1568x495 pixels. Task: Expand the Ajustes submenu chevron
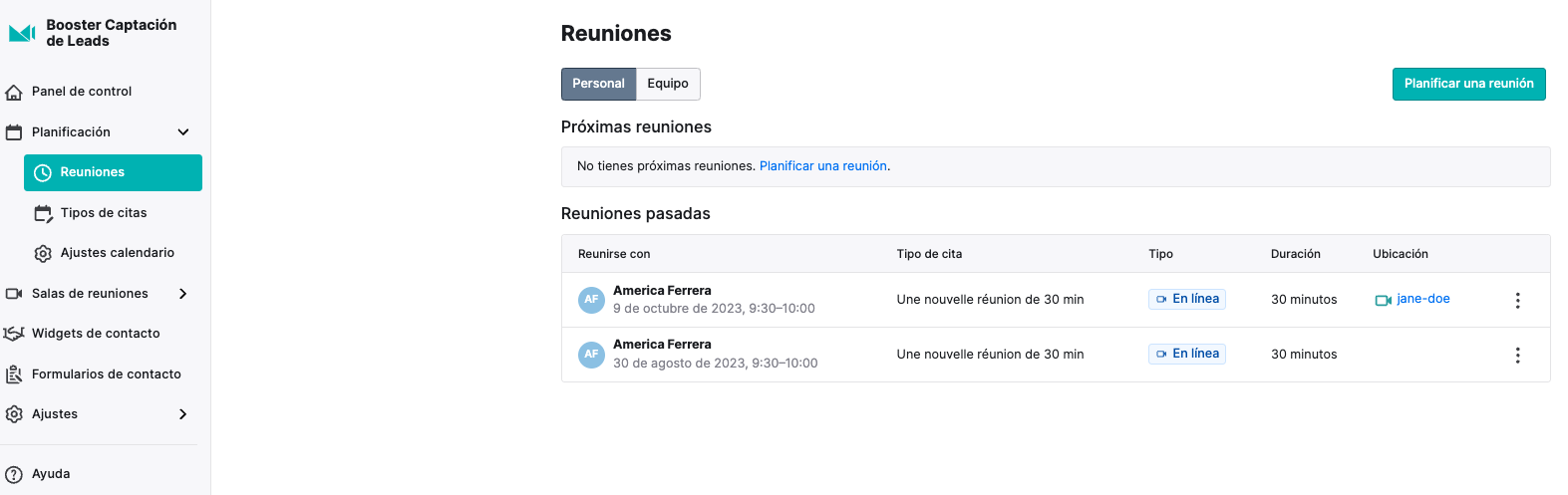(x=183, y=414)
